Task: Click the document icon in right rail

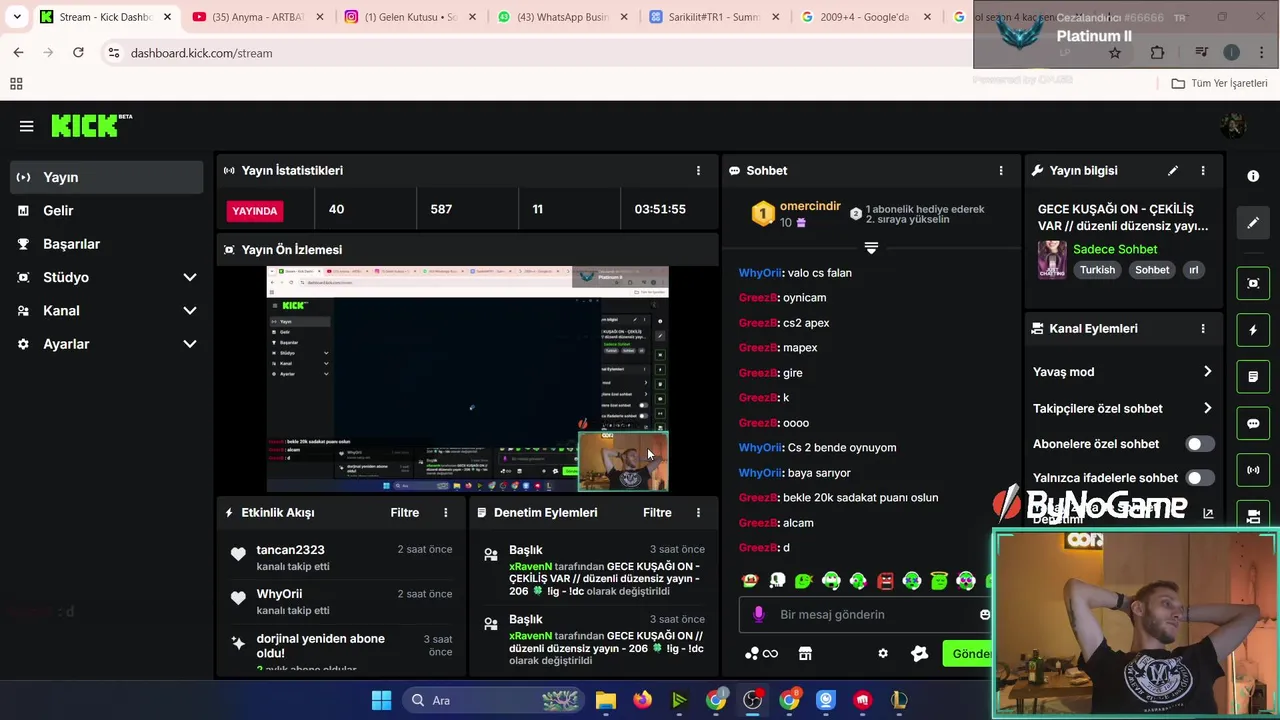Action: tap(1253, 377)
